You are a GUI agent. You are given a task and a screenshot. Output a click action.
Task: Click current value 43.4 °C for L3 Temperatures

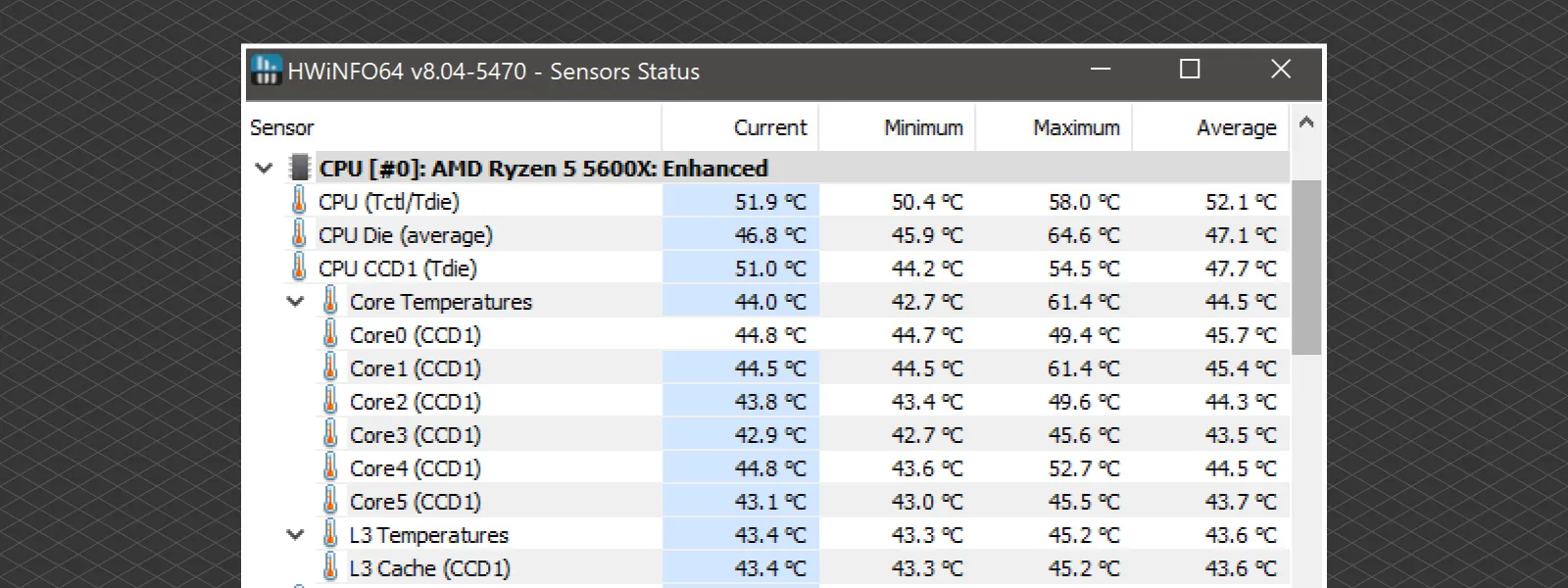point(770,535)
